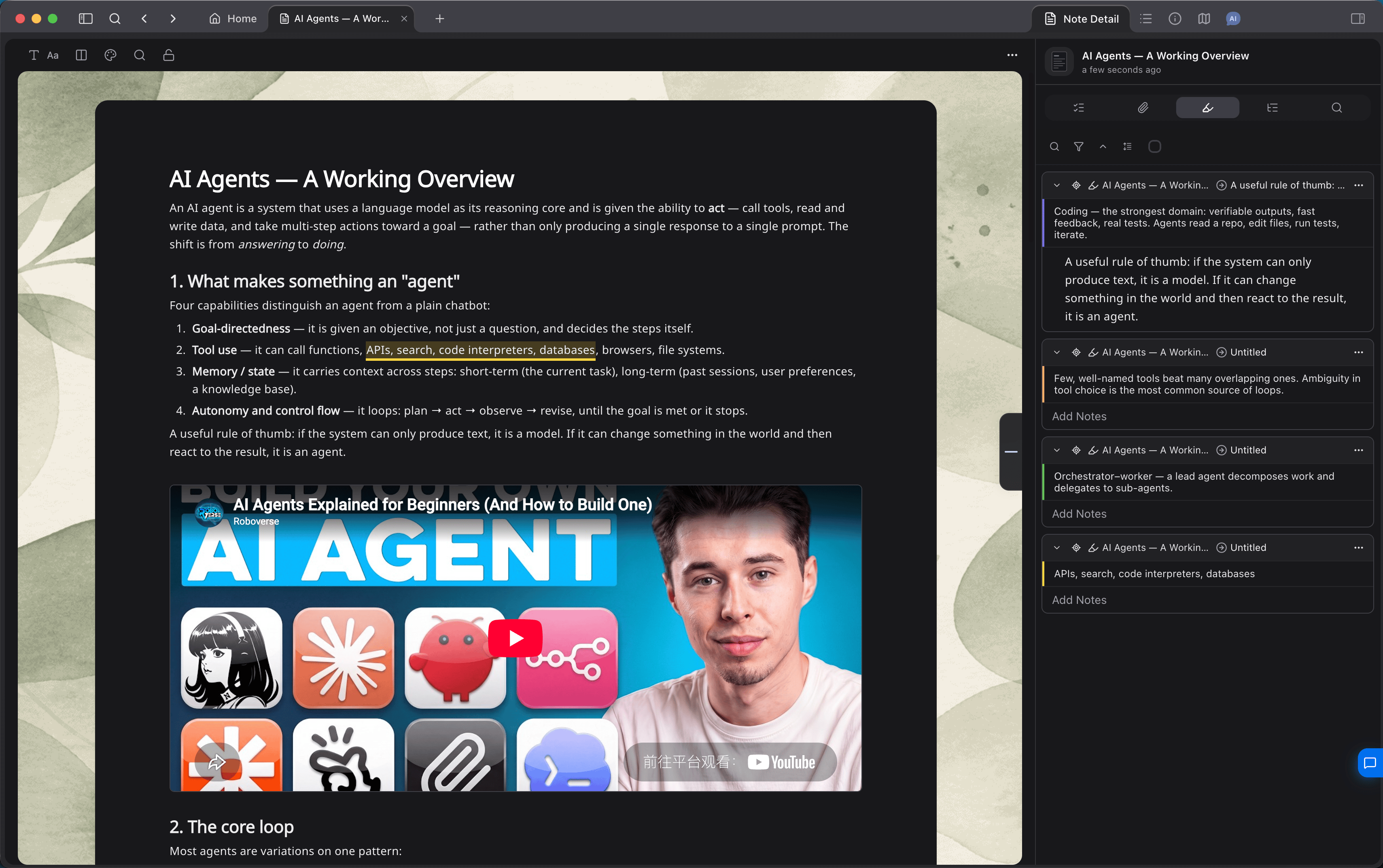Play the embedded AI Agents YouTube video
Screen dimensions: 1383x868
click(x=515, y=638)
